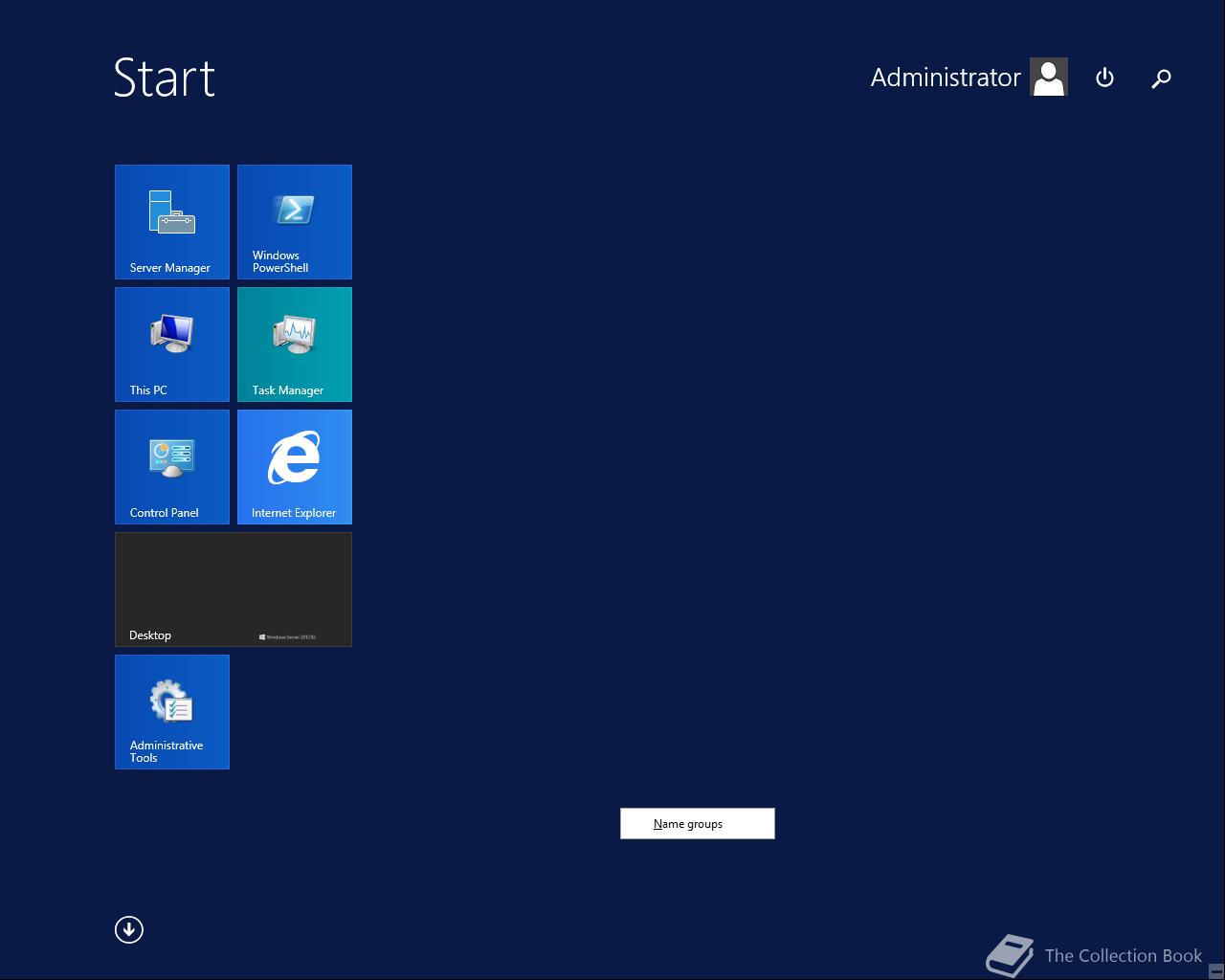Screen dimensions: 1225x980
Task: Show all apps with down arrow
Action: [129, 929]
